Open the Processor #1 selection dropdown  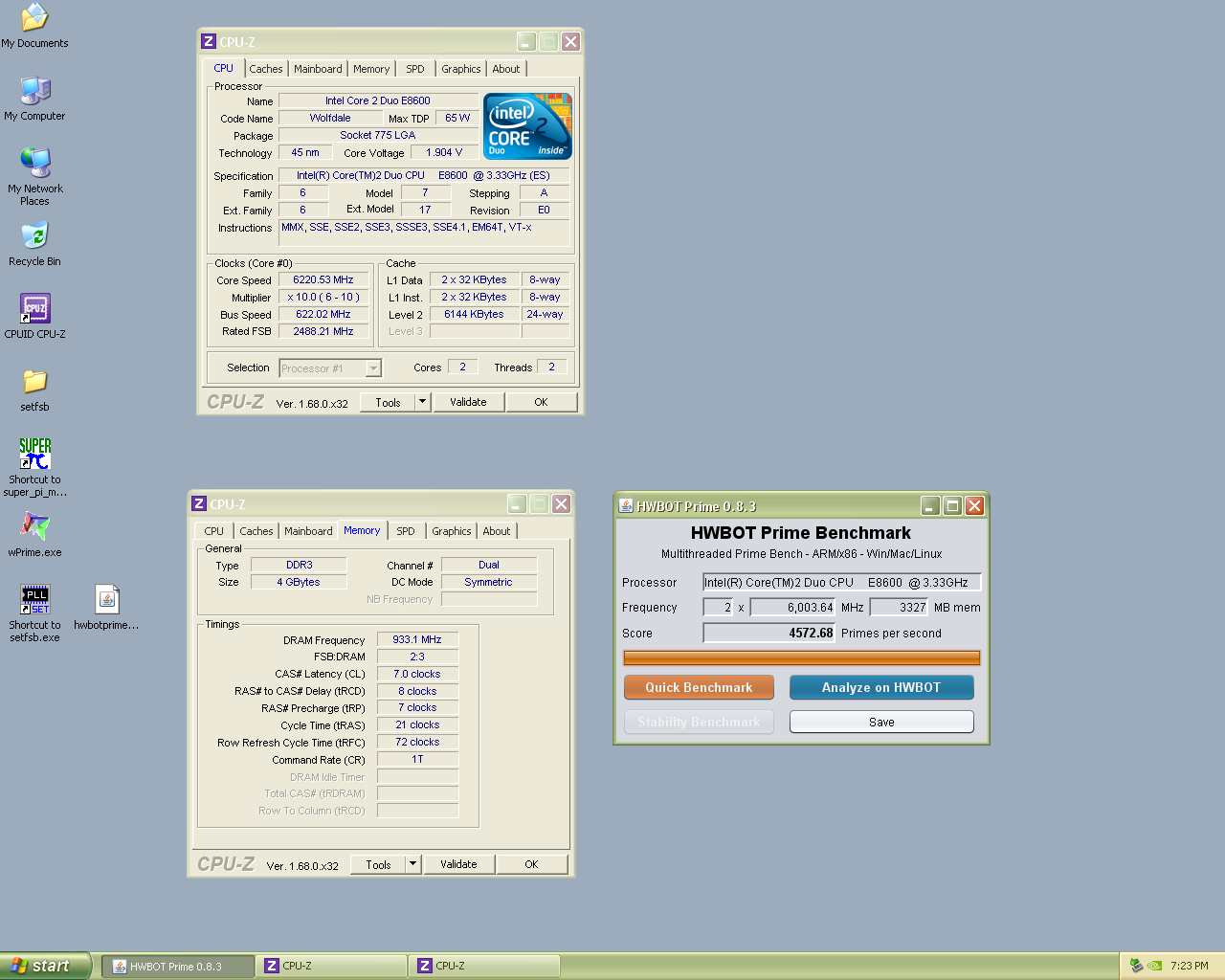coord(373,368)
